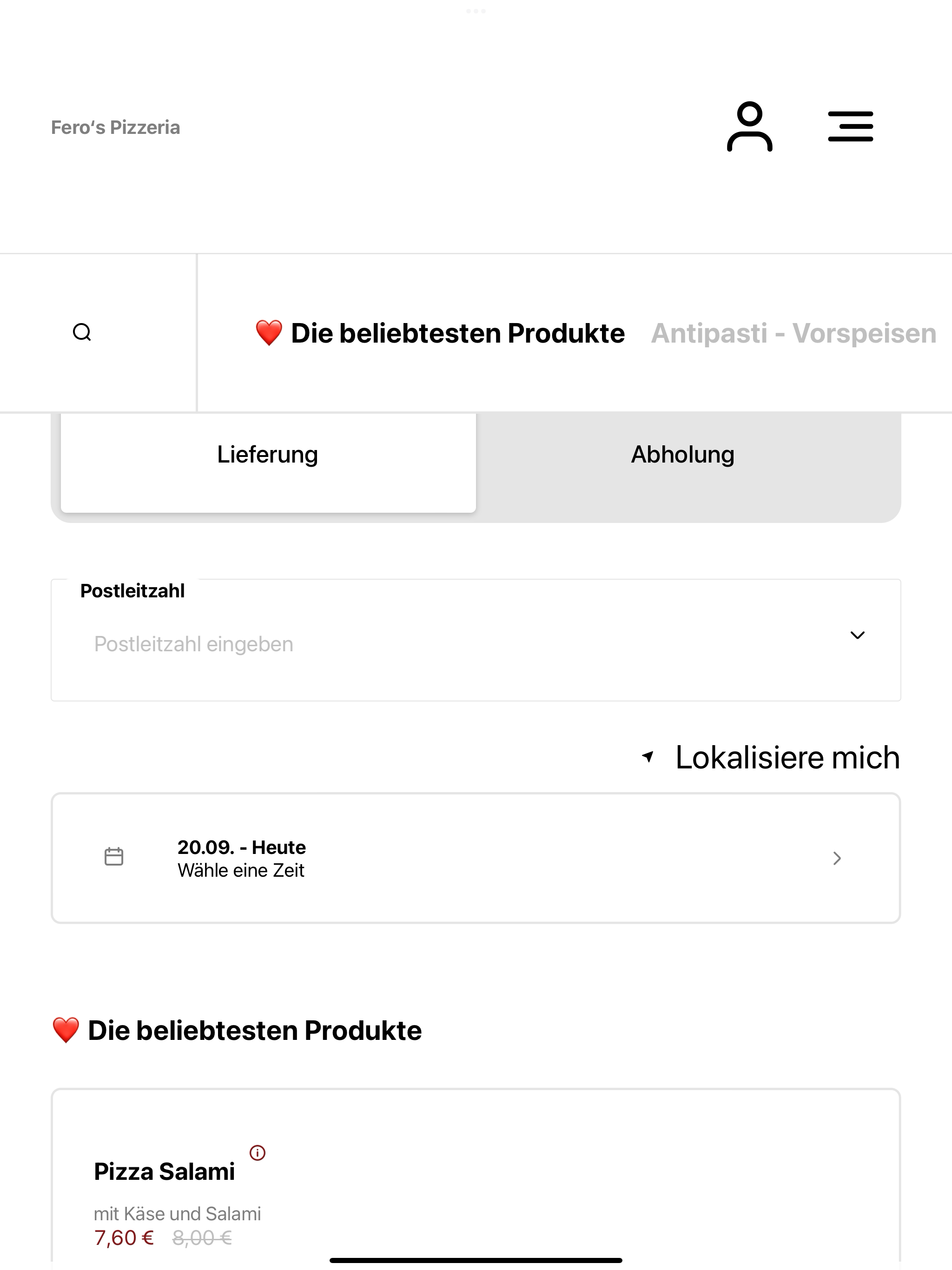Click the info icon beside Pizza Salami
Viewport: 952px width, 1270px height.
[x=257, y=1152]
